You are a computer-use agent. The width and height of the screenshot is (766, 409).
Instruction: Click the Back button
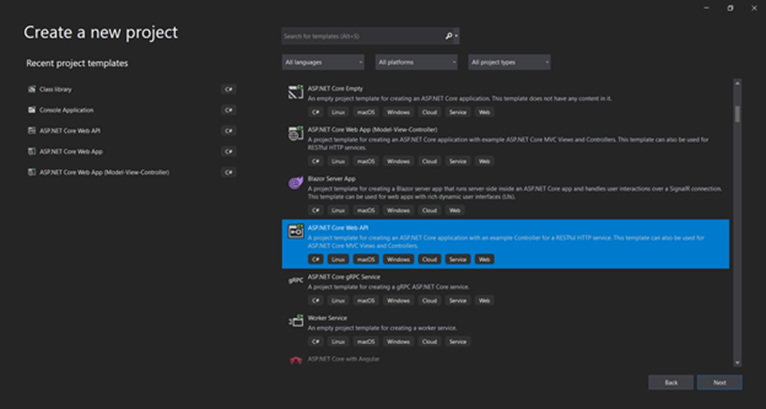(671, 382)
